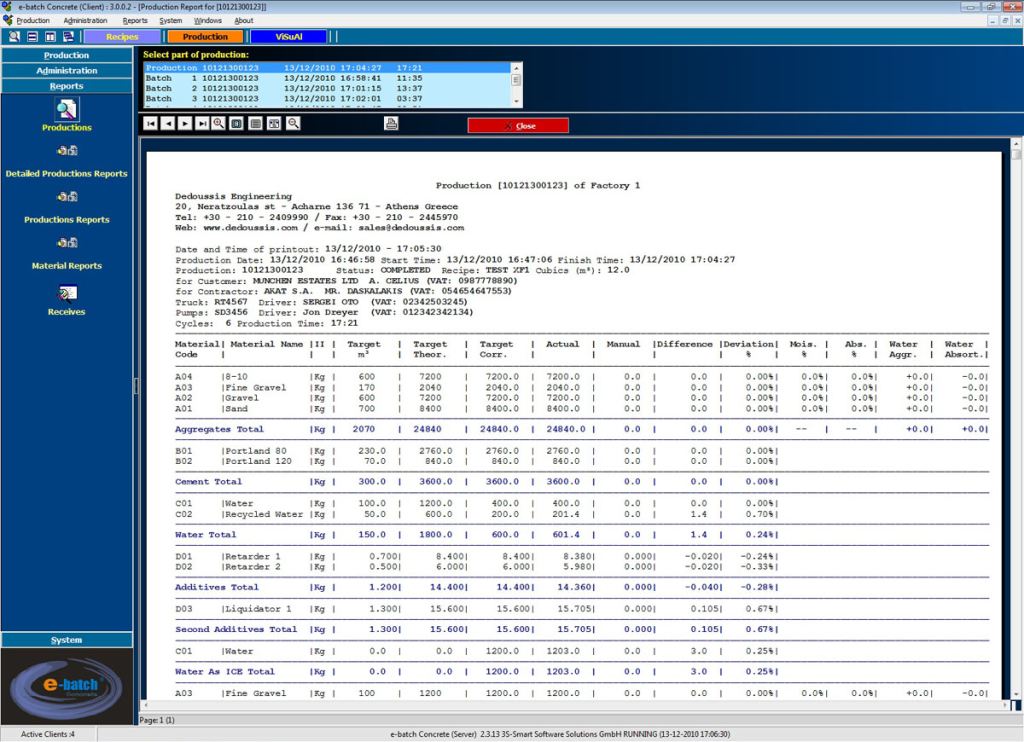Jump to the last report page
Screen dimensions: 1024x742
pos(202,123)
